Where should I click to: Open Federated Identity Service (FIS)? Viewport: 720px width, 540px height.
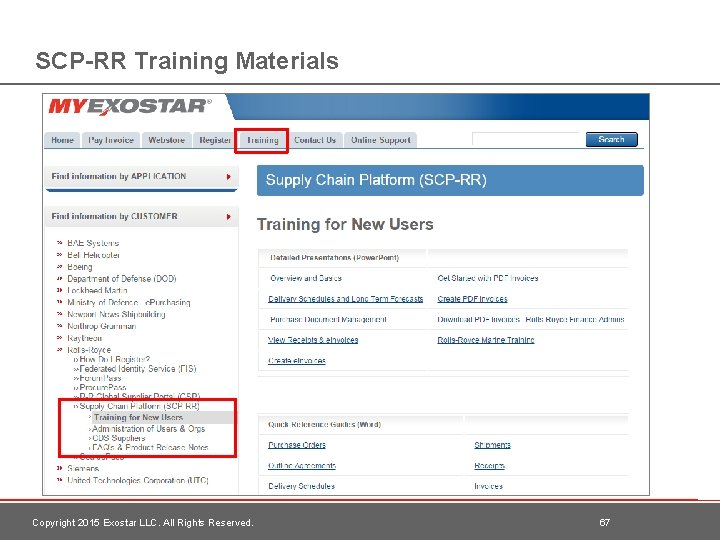tap(138, 369)
